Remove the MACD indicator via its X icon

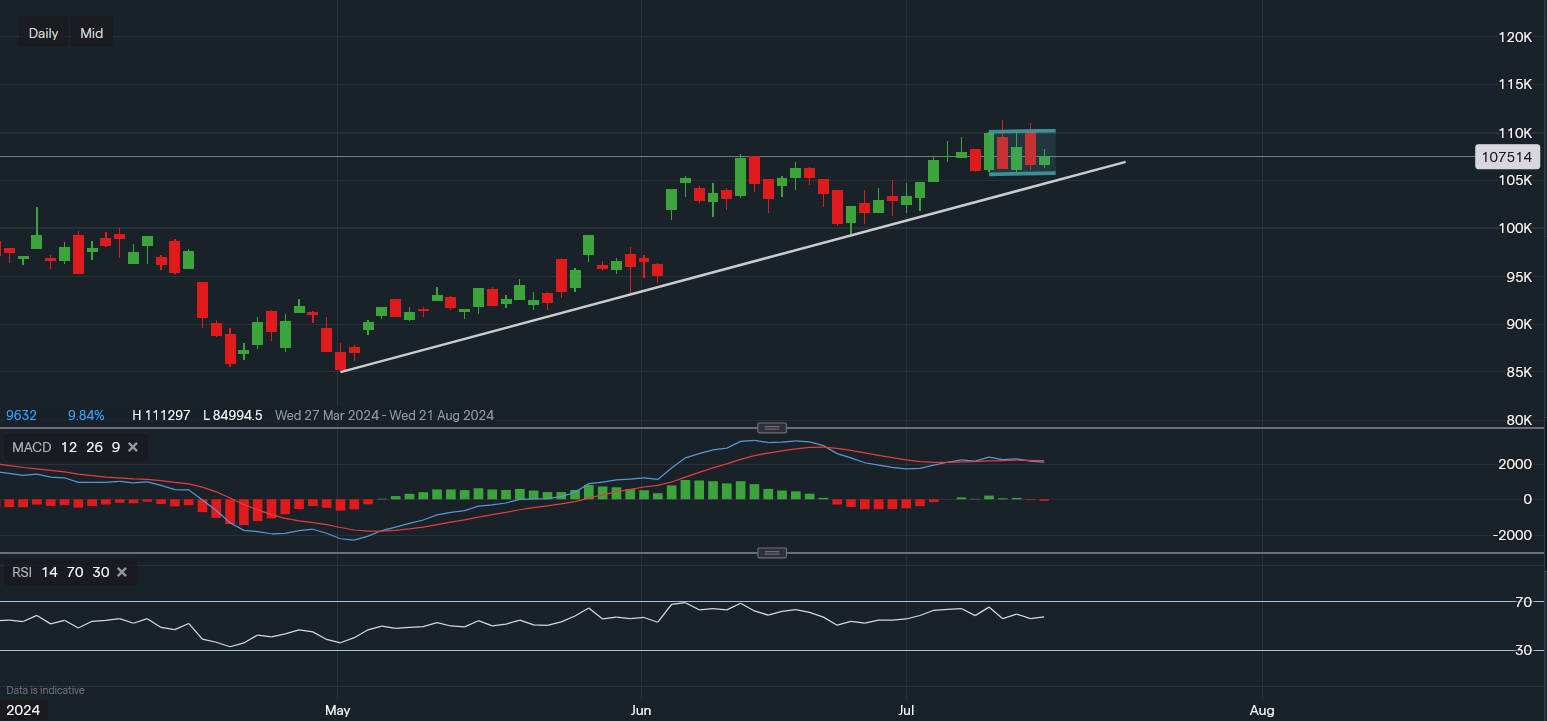tap(133, 447)
